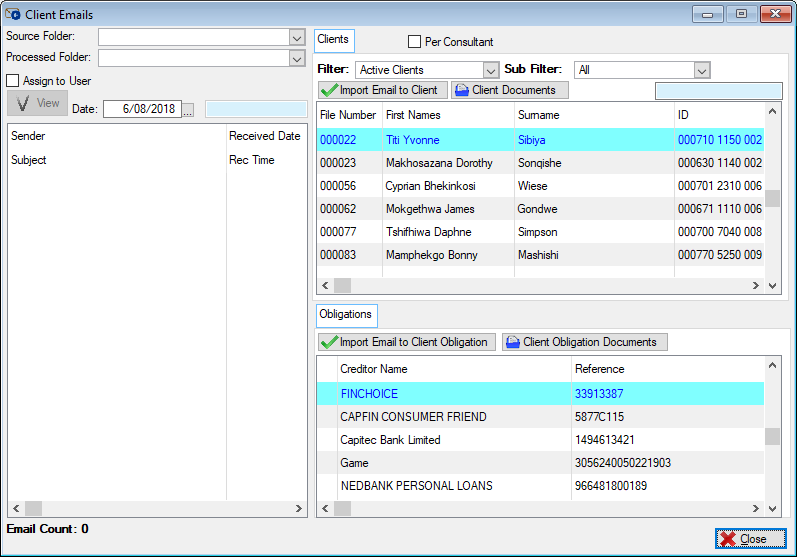Click the Client Documents folder icon
Viewport: 797px width, 557px height.
[x=461, y=90]
